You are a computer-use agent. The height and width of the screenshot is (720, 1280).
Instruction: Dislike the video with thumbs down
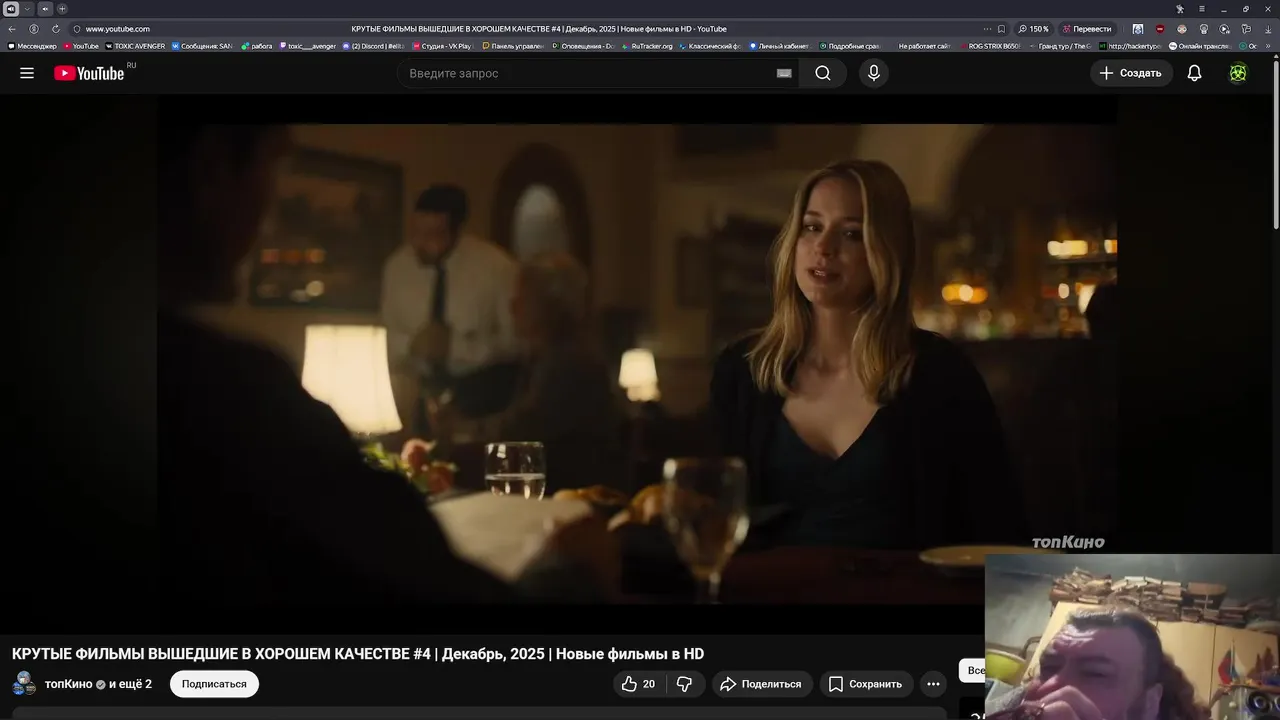tap(685, 684)
